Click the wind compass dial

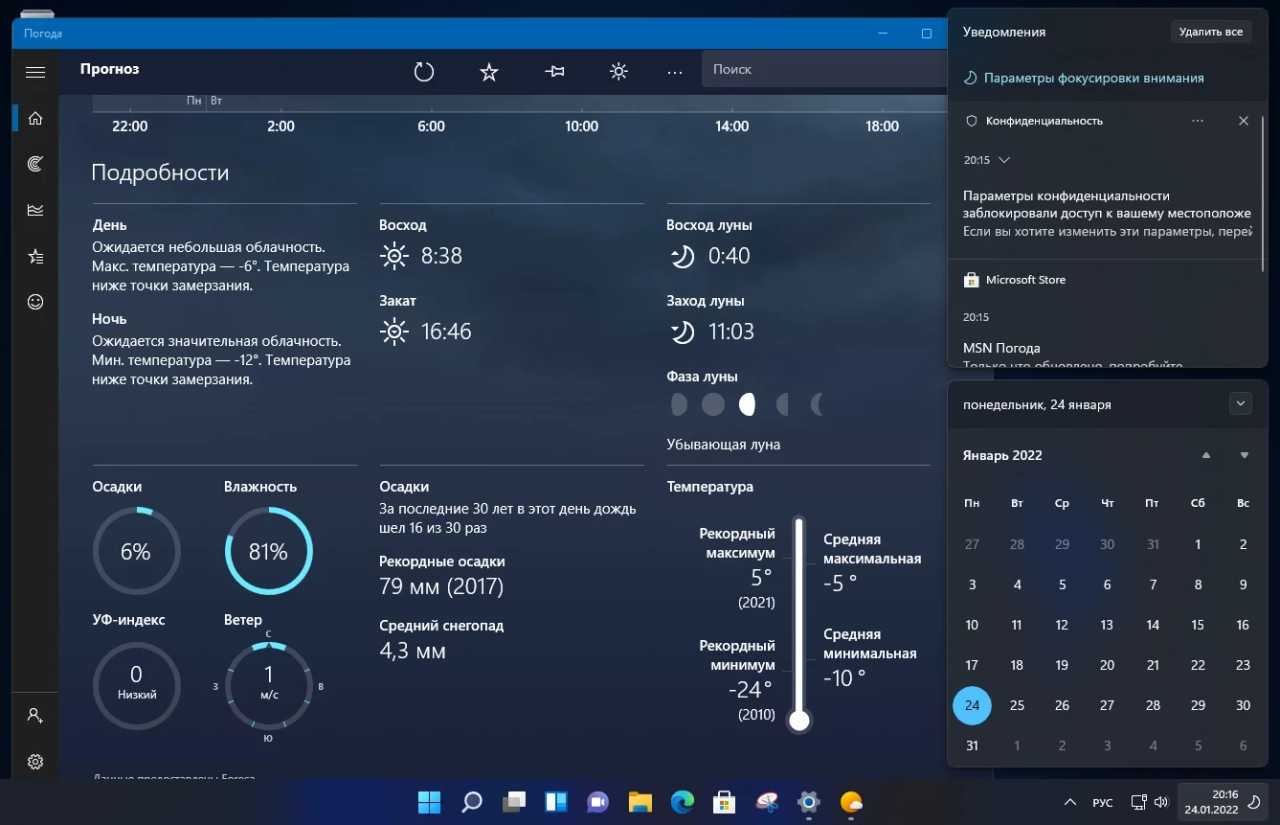click(x=268, y=684)
